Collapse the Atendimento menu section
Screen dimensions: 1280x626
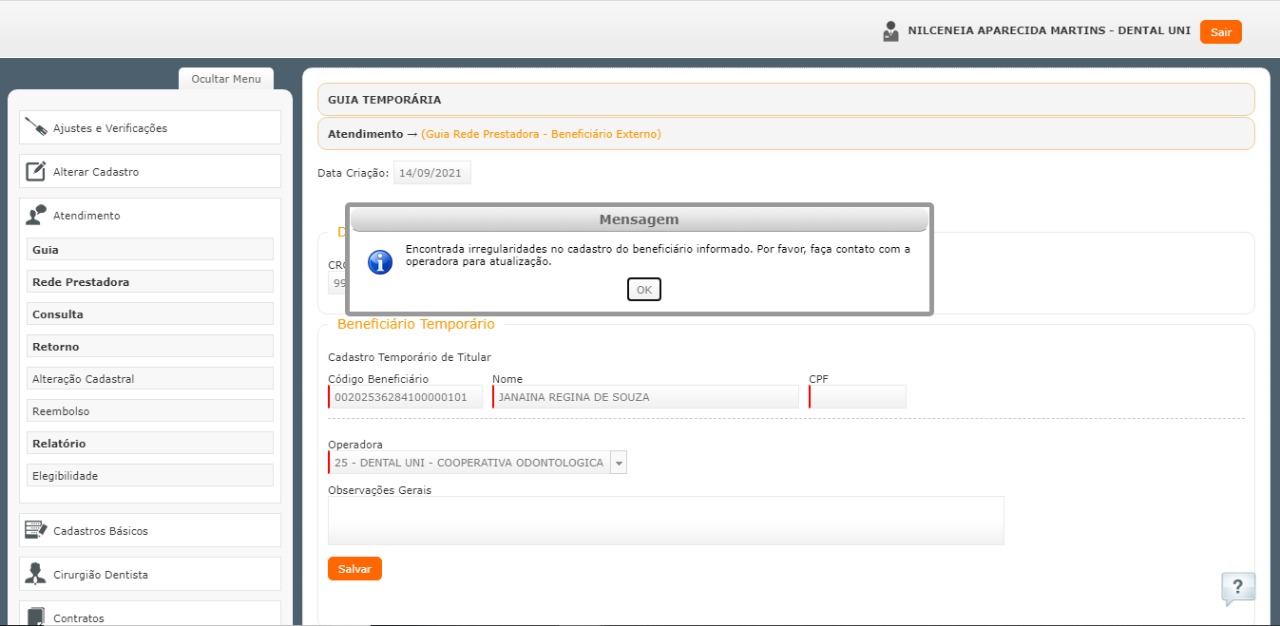click(x=150, y=215)
